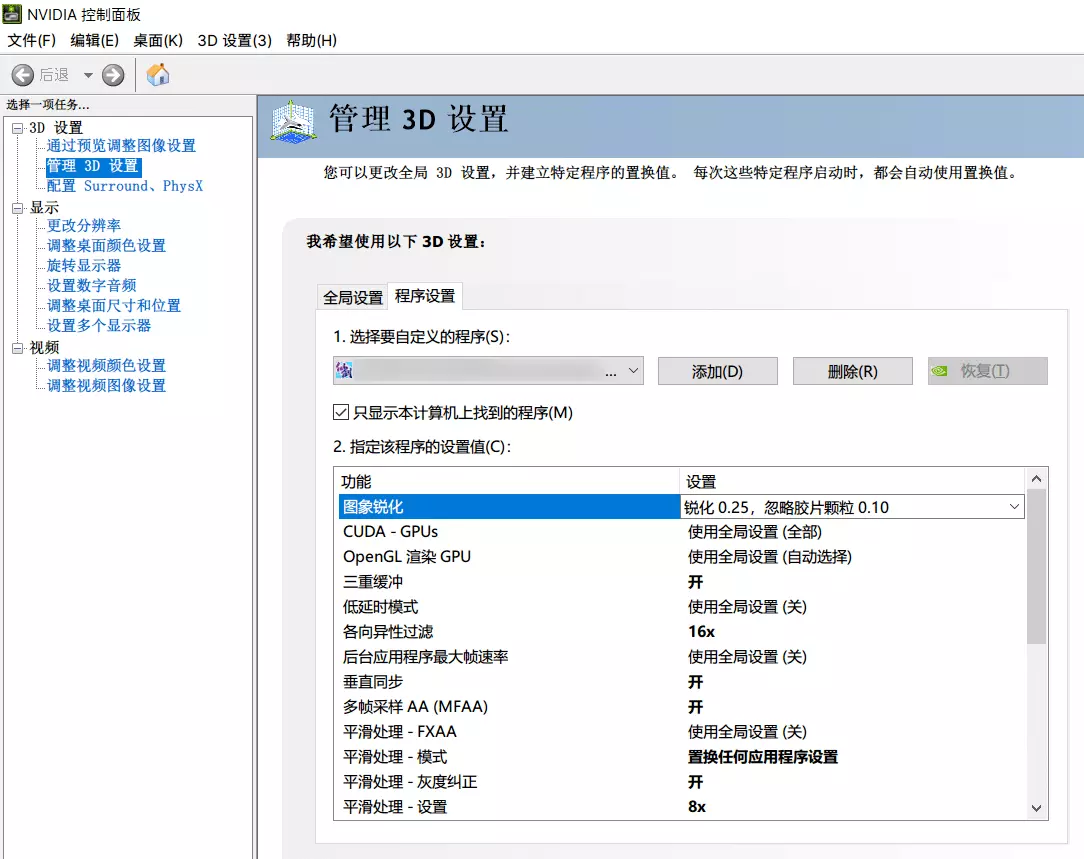
Task: Open back history dropdown arrow beside 后退
Action: tap(88, 75)
